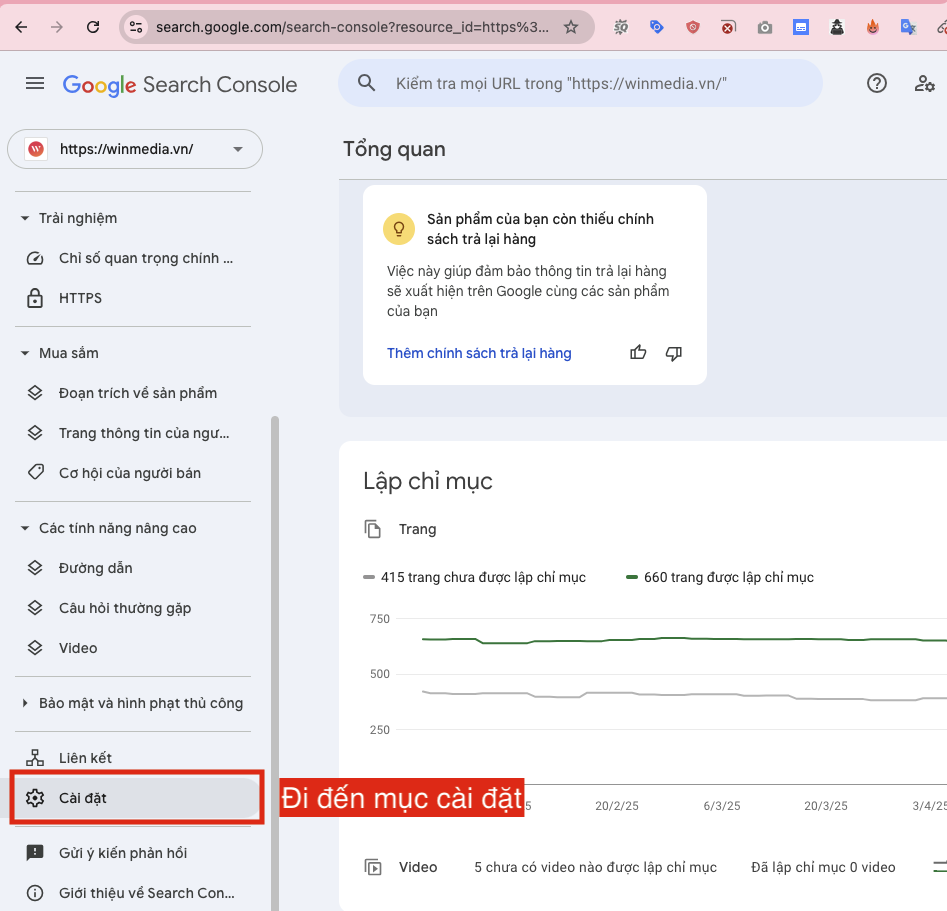Open Chỉ số quan trọng chính report
This screenshot has height=911, width=947.
coord(132,259)
